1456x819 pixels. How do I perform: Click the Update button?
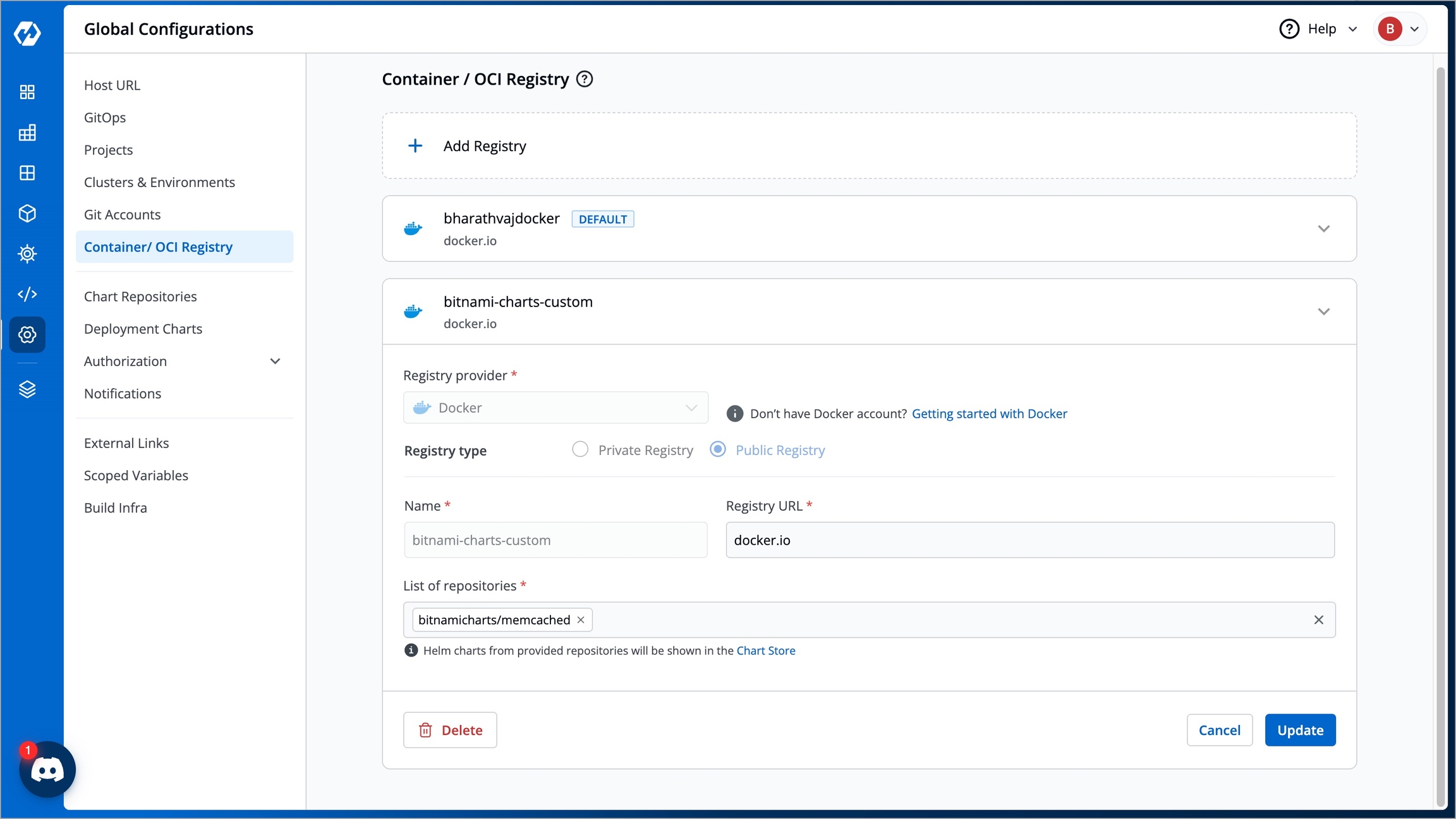[x=1299, y=730]
